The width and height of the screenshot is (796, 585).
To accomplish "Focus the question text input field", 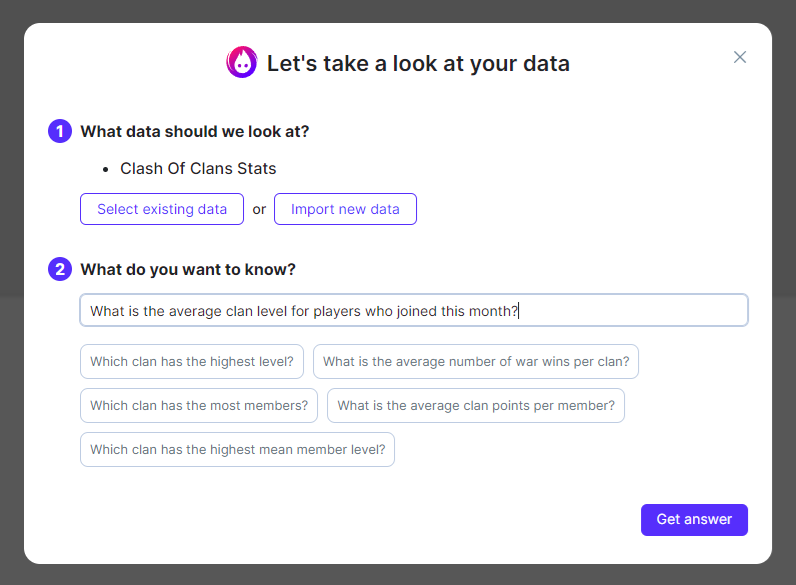I will click(x=413, y=310).
